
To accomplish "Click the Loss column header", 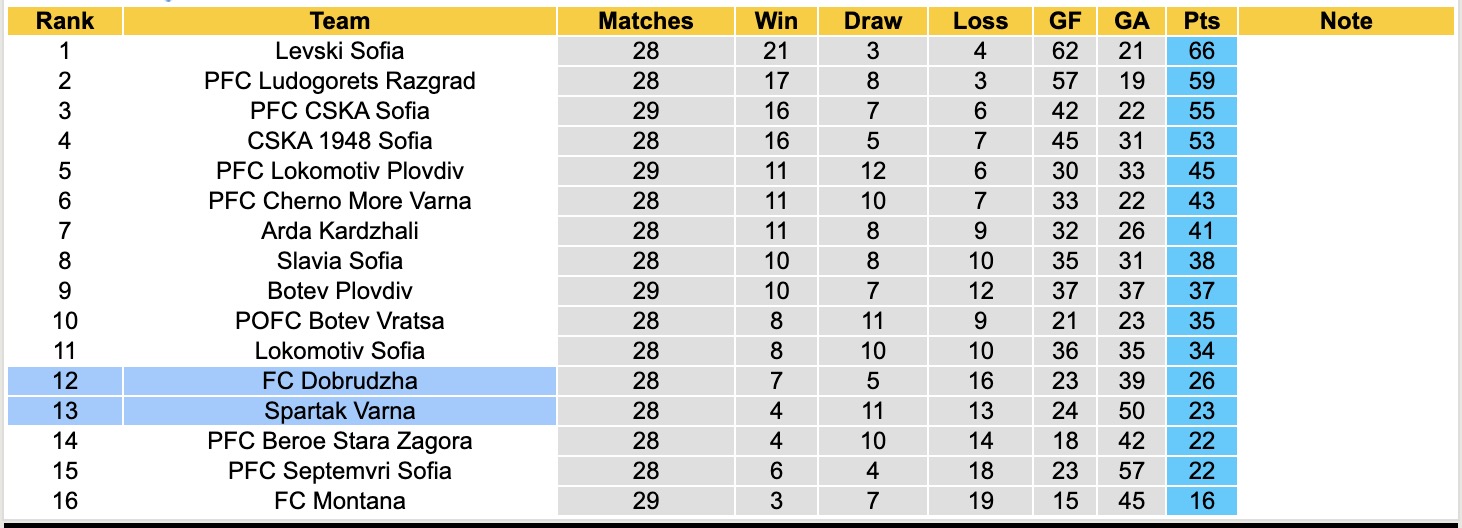I will pos(980,21).
